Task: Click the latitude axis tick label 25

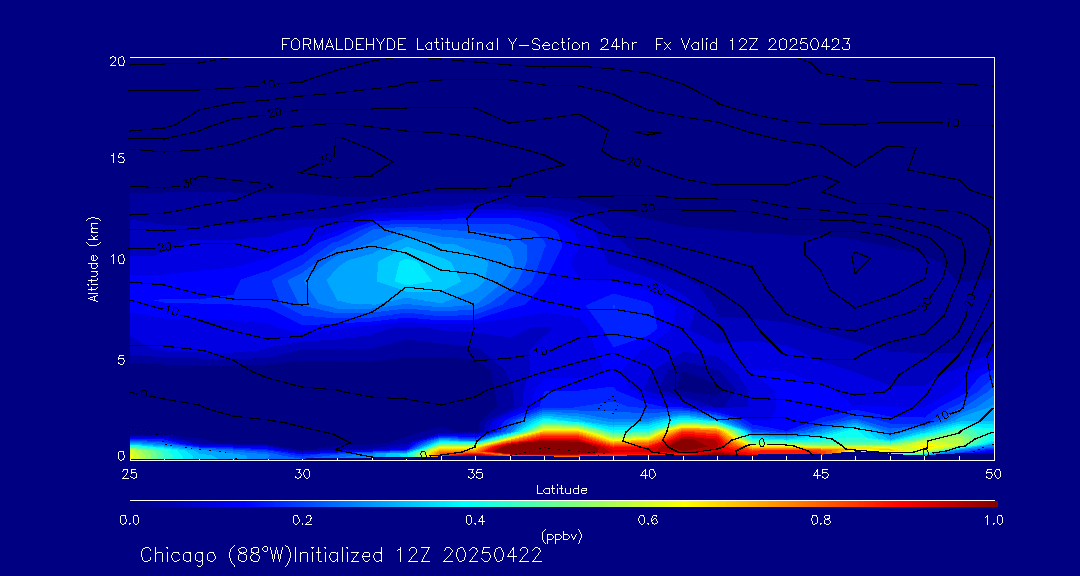Action: 129,474
